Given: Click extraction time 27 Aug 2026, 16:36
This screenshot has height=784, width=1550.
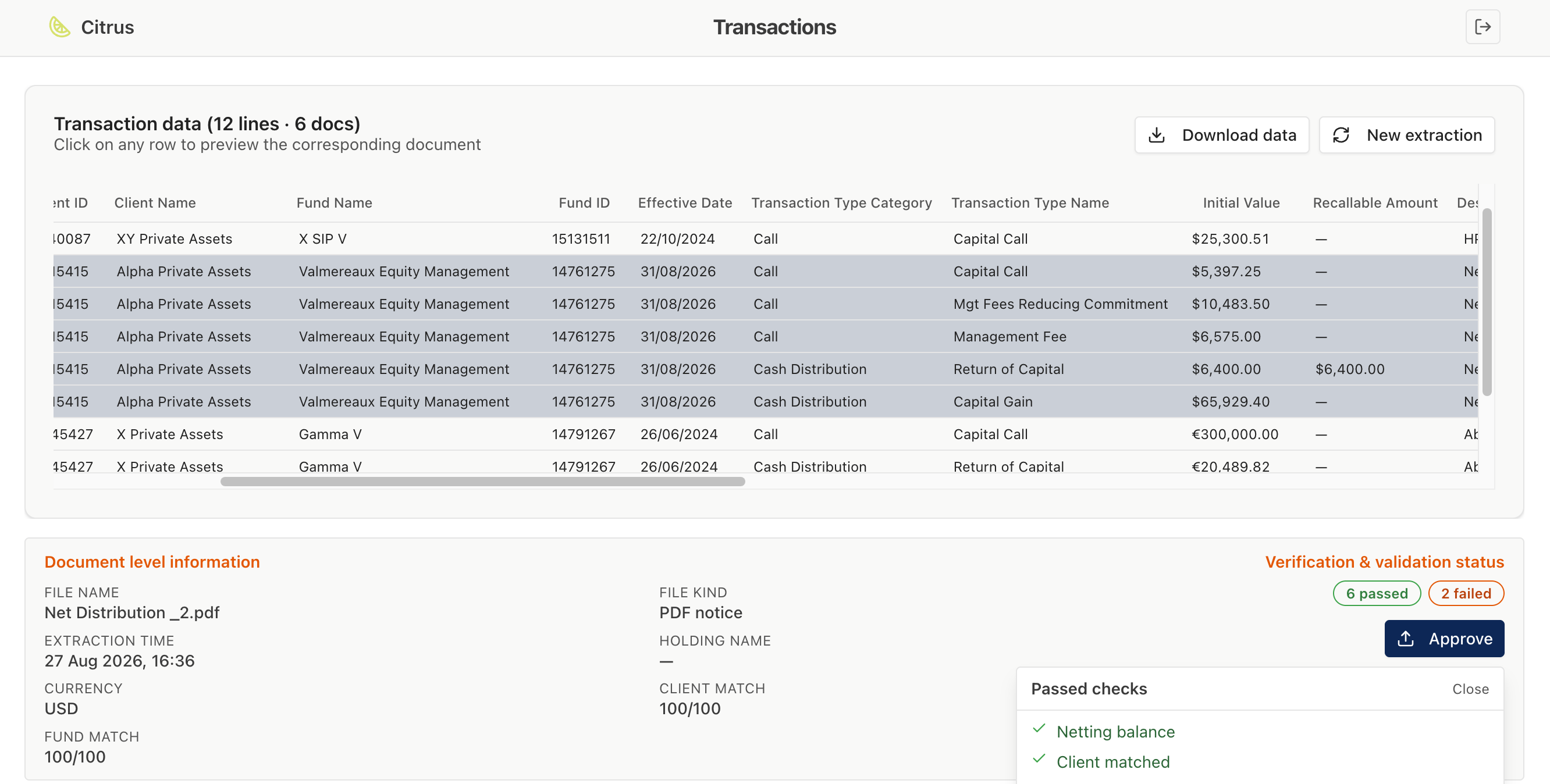Looking at the screenshot, I should (119, 661).
